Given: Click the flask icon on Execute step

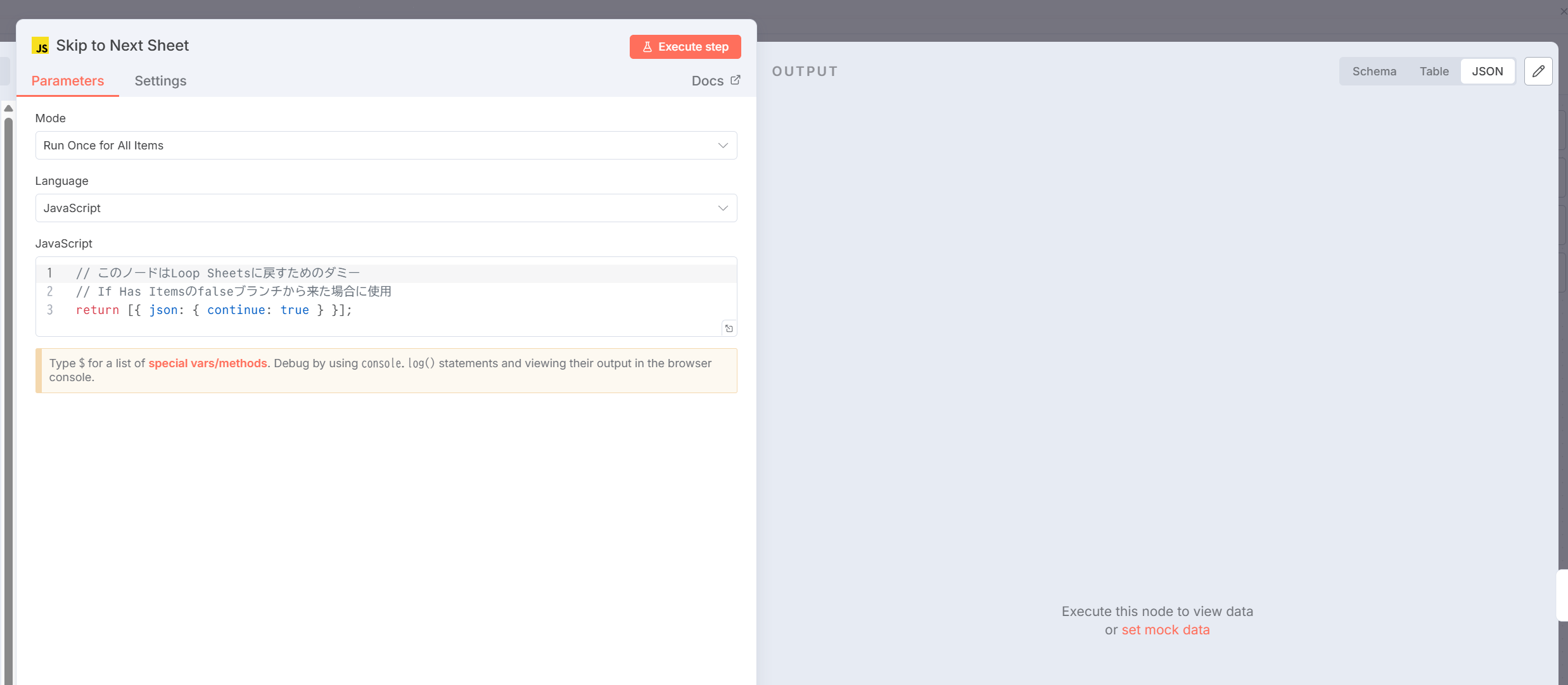Looking at the screenshot, I should [x=647, y=47].
